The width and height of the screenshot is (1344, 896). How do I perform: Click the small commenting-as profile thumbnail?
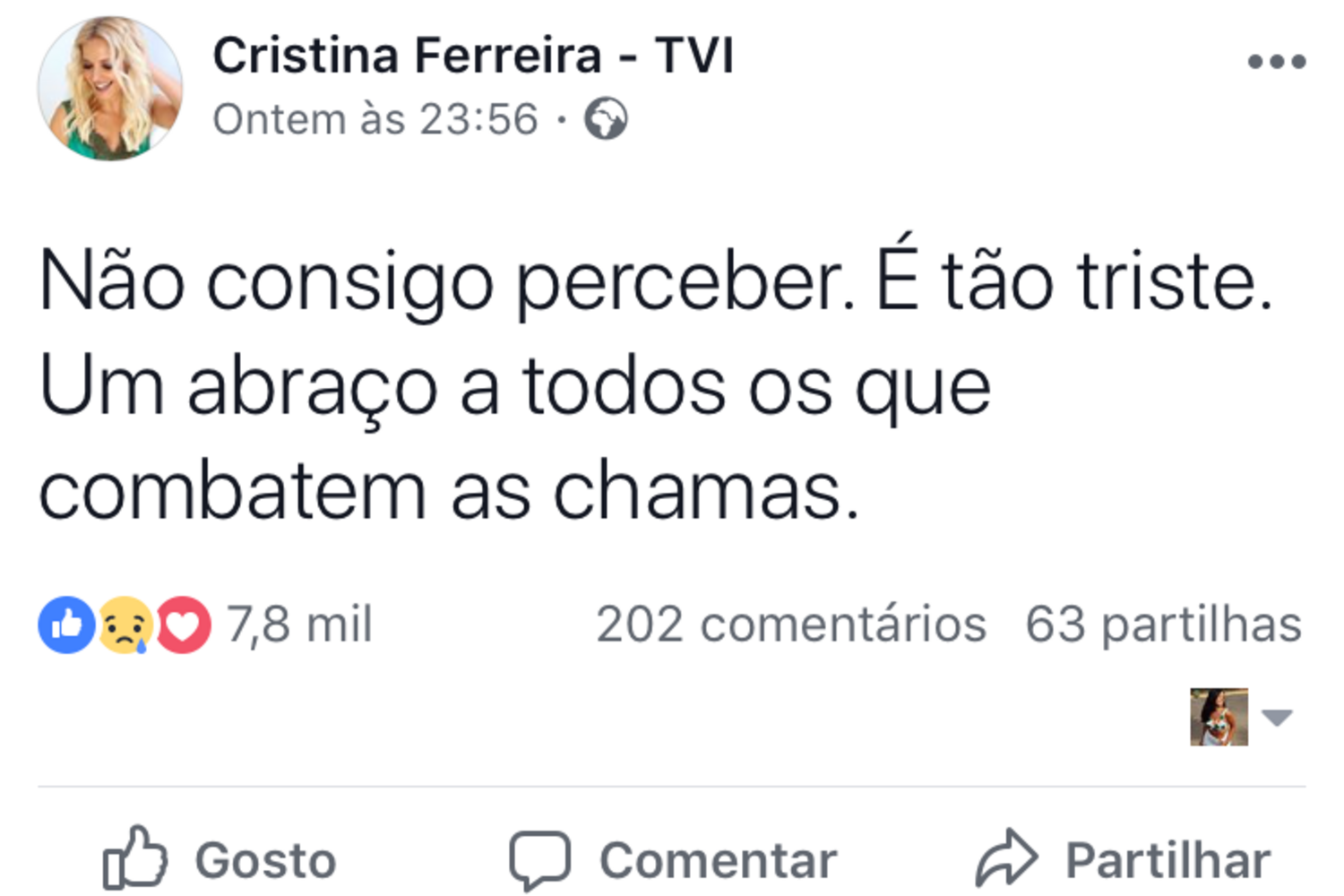coord(1219,717)
